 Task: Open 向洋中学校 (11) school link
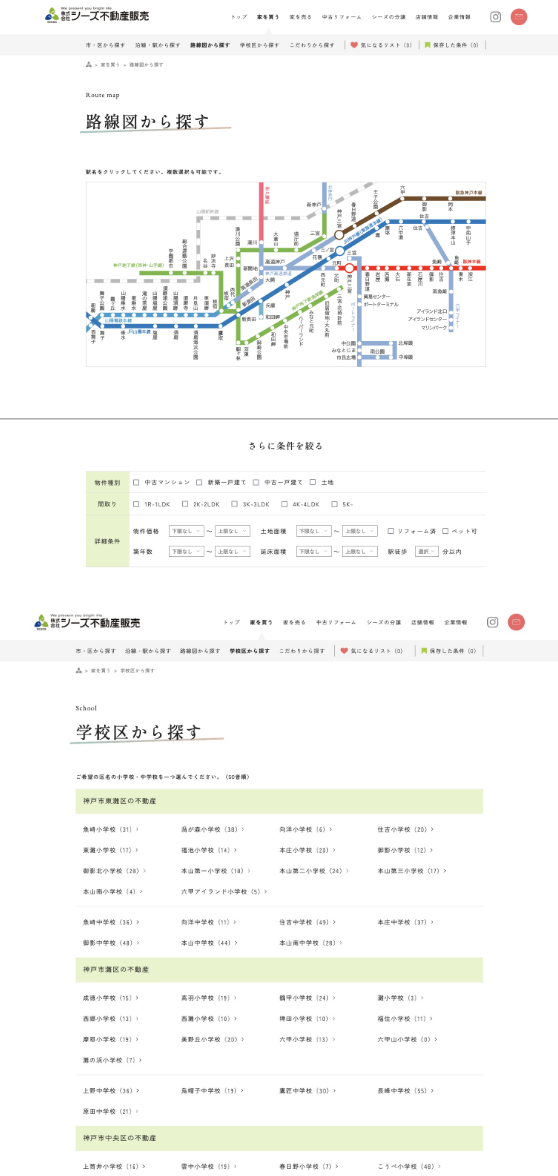(x=208, y=922)
